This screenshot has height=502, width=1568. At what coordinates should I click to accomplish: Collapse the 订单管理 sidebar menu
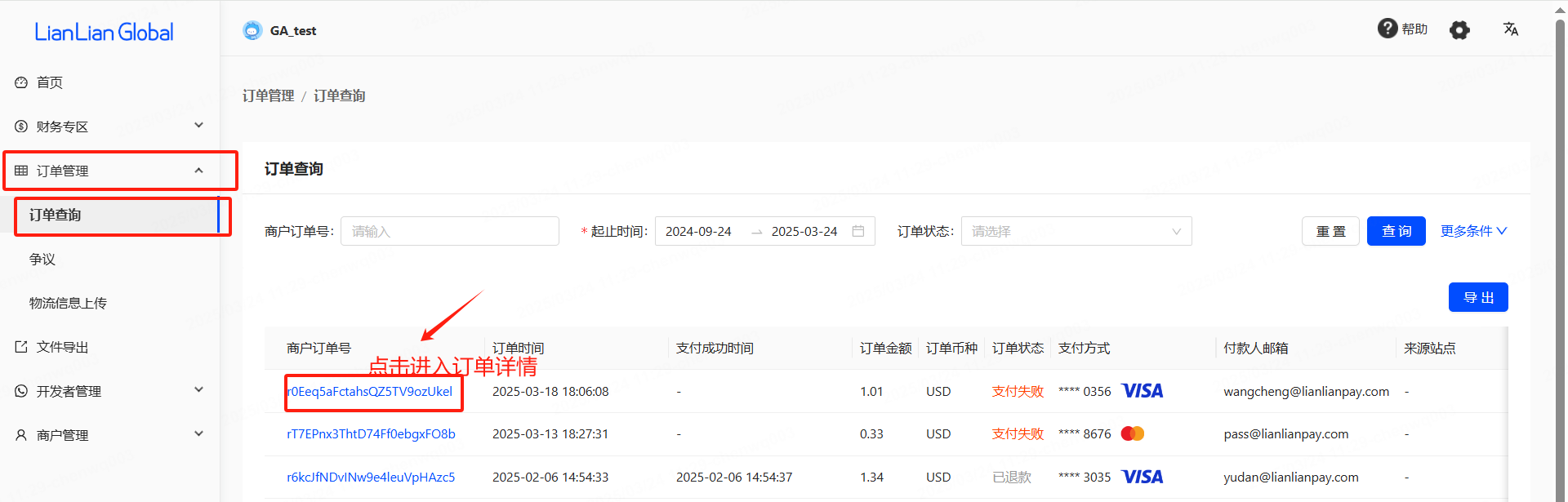(x=198, y=170)
